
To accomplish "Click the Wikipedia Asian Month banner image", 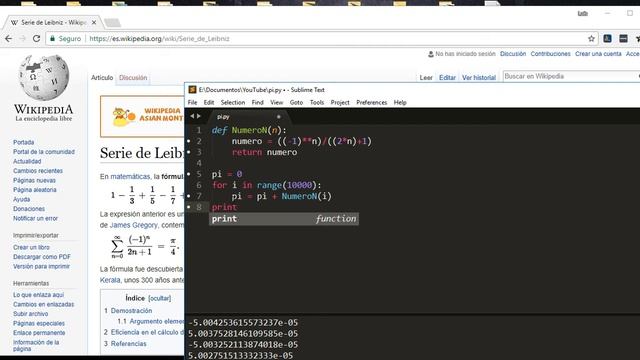I will click(142, 116).
